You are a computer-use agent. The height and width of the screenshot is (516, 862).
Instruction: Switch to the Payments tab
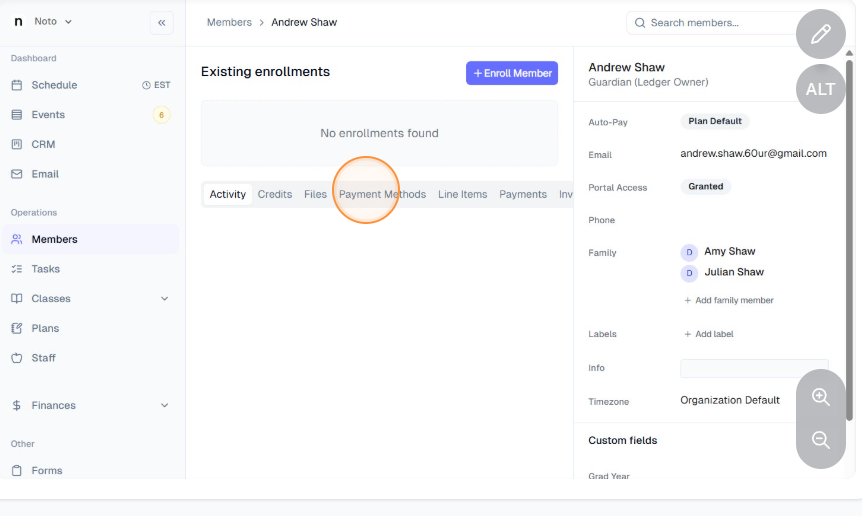click(x=523, y=195)
